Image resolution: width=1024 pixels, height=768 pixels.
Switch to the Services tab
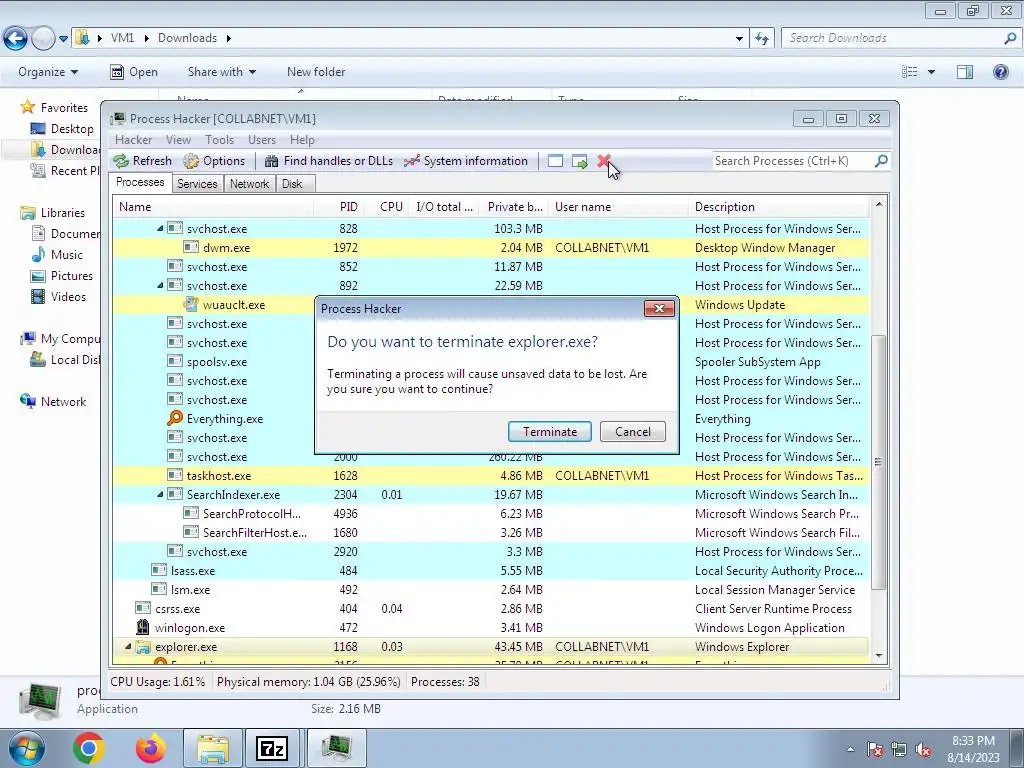197,184
